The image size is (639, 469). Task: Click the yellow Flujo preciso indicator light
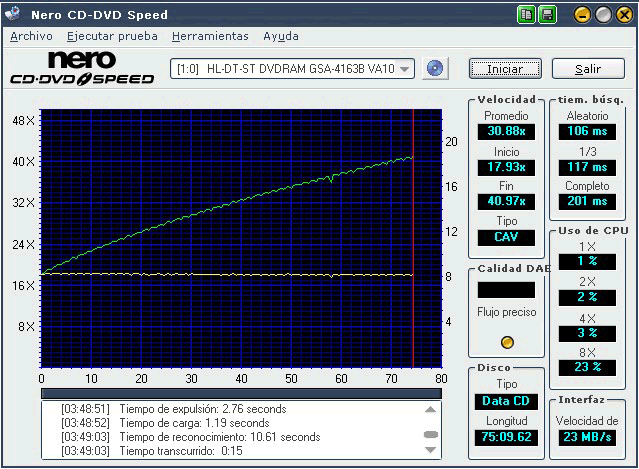(x=507, y=341)
